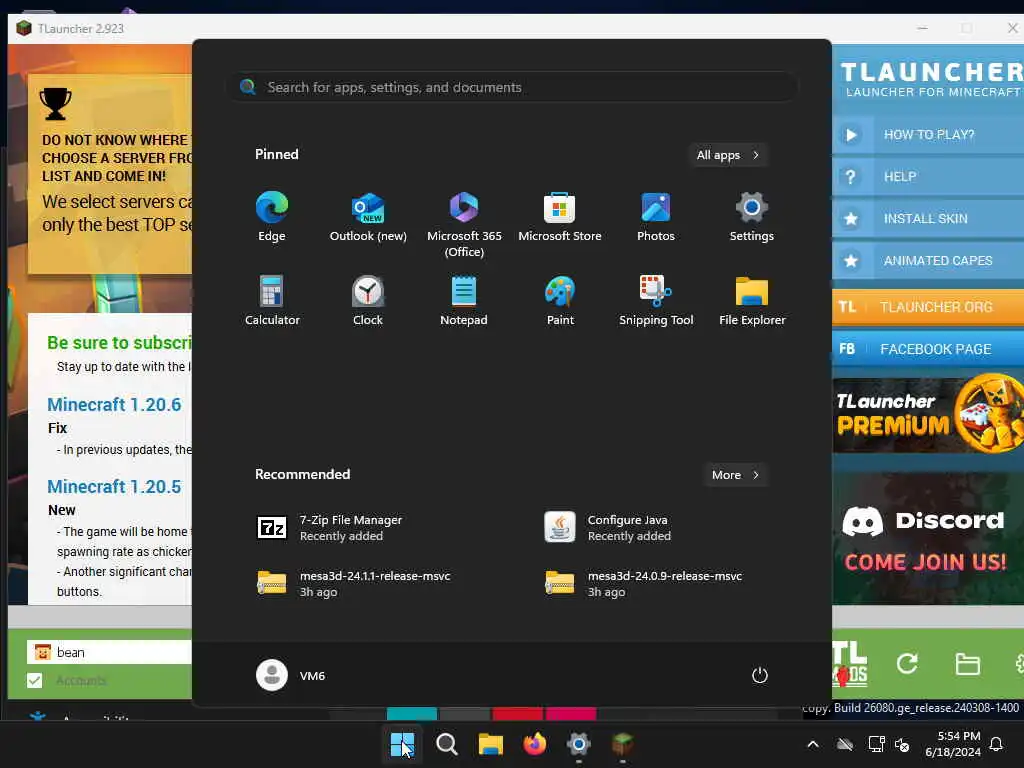Click TLauncher refresh icon
The width and height of the screenshot is (1024, 768).
pos(907,664)
